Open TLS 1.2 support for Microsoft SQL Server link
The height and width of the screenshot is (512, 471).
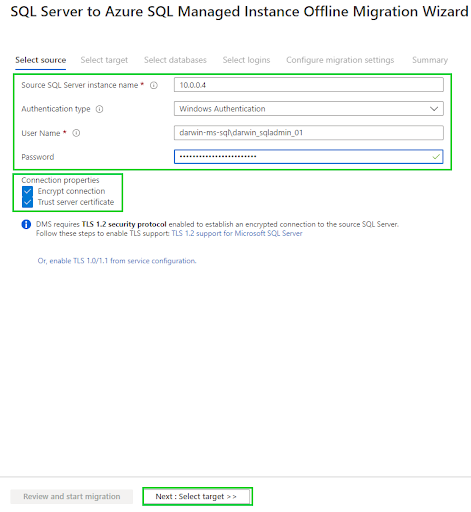point(237,233)
